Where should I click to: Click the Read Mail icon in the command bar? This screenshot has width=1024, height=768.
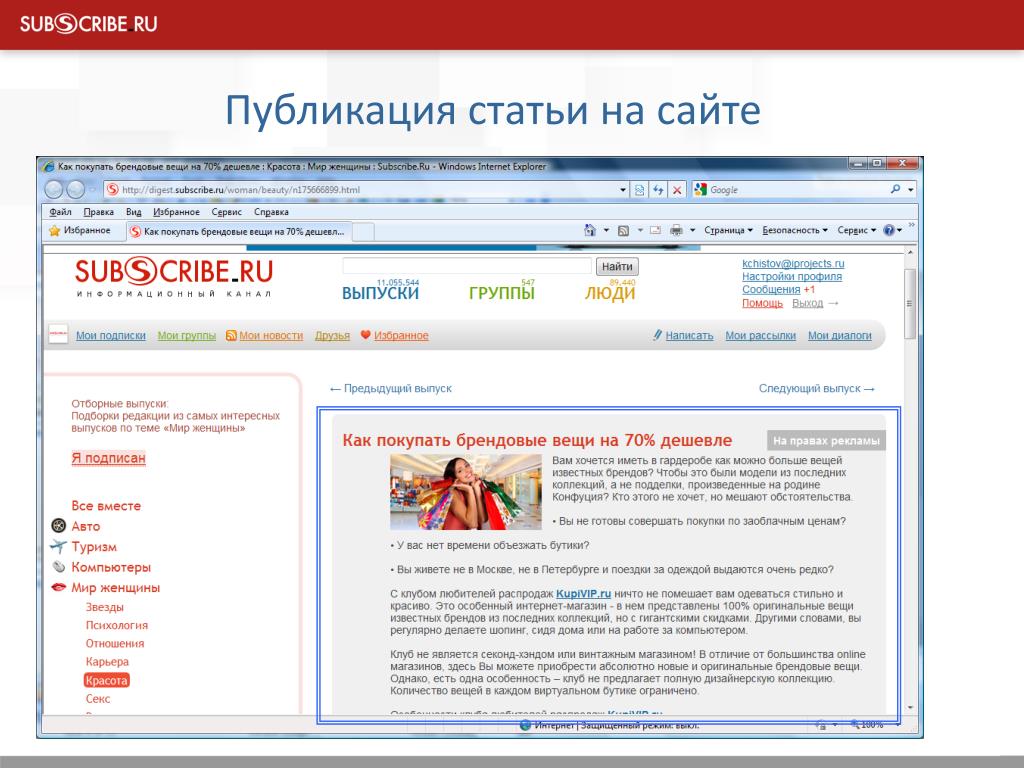point(656,231)
